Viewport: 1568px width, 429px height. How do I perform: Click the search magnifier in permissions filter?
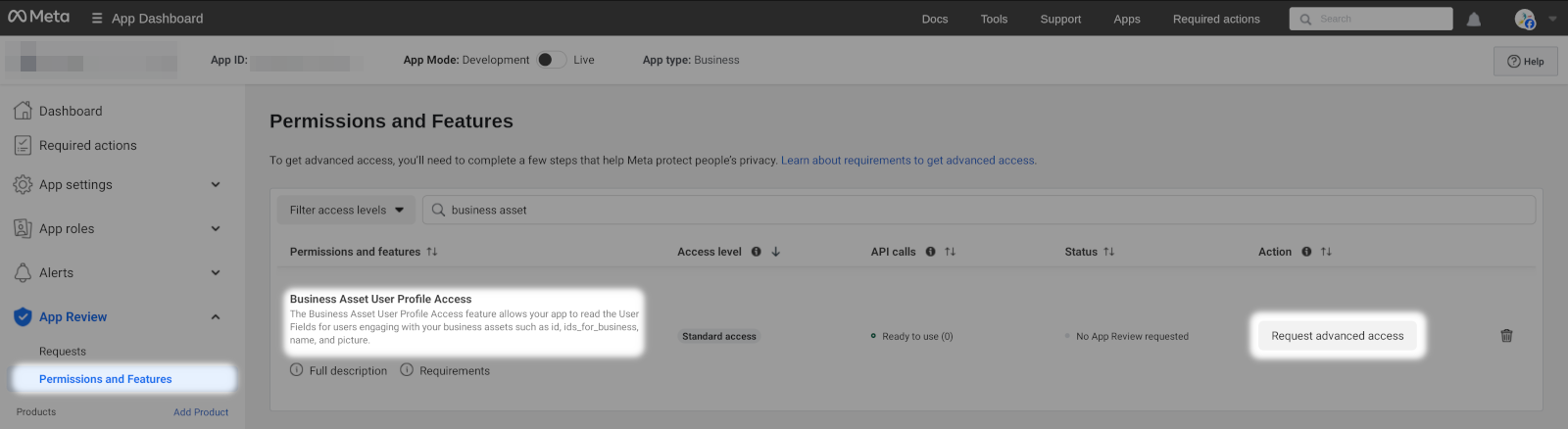tap(438, 210)
